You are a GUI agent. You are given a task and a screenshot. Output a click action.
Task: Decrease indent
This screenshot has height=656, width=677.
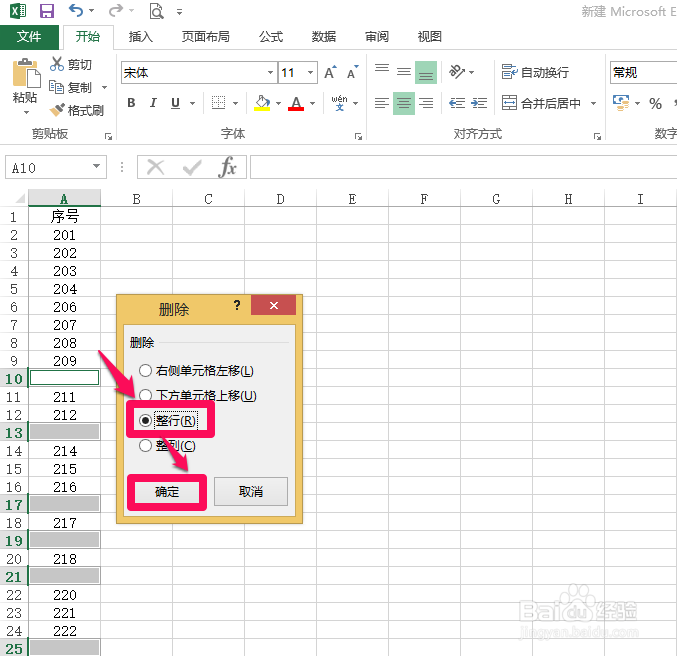click(x=457, y=103)
